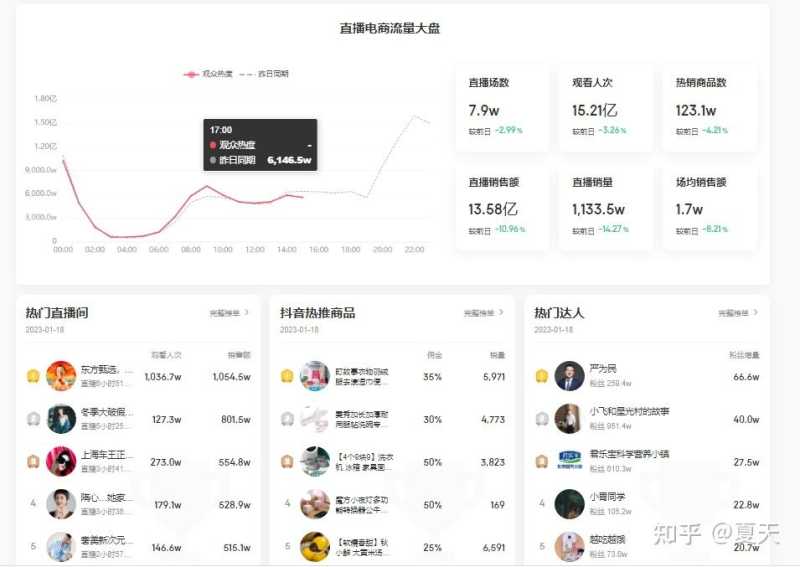
Task: Toggle the 昨日同期 dashed series legend
Action: (x=264, y=74)
